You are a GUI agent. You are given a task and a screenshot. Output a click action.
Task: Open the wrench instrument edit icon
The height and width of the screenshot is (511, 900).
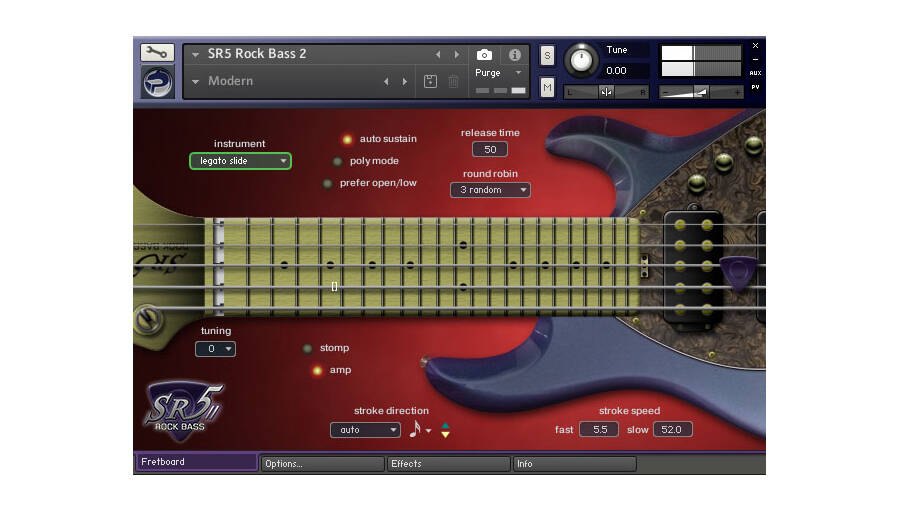[x=157, y=53]
